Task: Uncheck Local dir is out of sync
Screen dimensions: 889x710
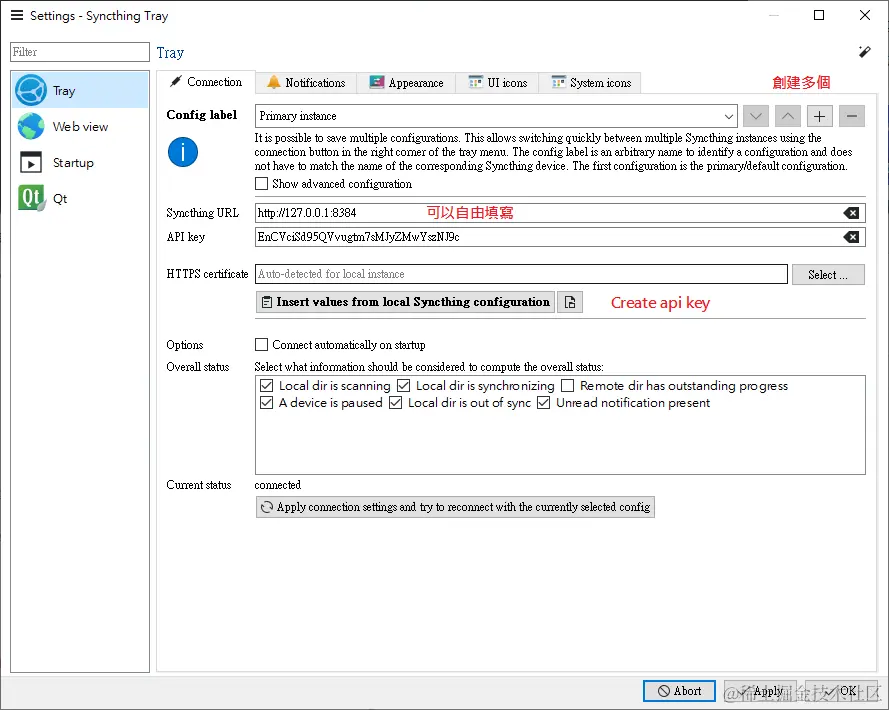Action: point(396,403)
